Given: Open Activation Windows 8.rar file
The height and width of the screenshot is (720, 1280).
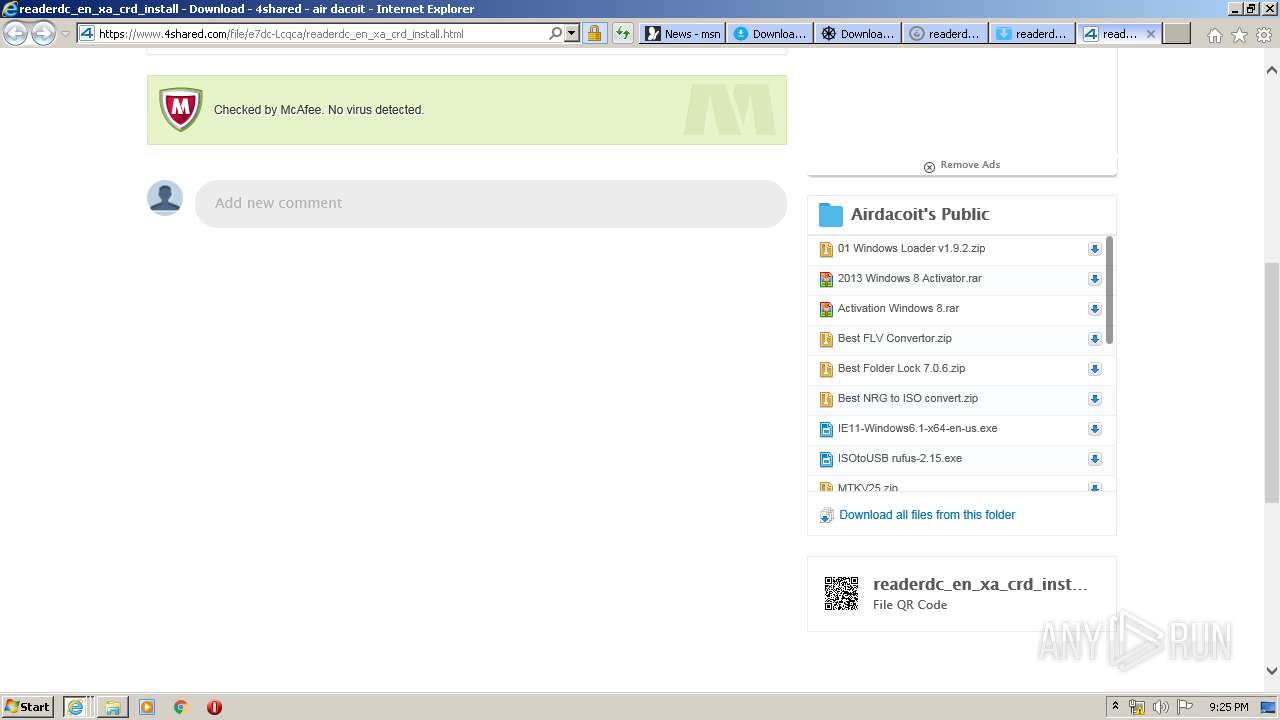Looking at the screenshot, I should [898, 308].
